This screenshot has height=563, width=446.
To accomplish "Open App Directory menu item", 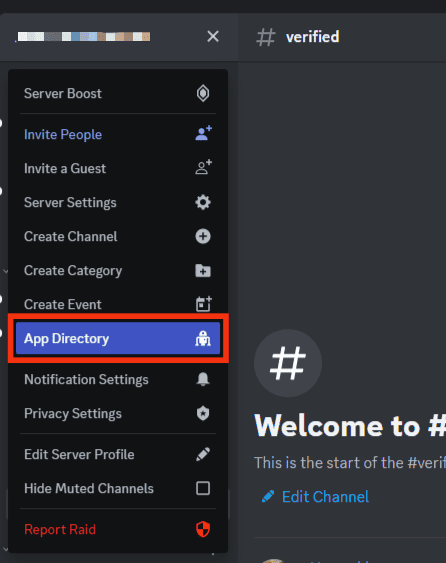I will (118, 338).
